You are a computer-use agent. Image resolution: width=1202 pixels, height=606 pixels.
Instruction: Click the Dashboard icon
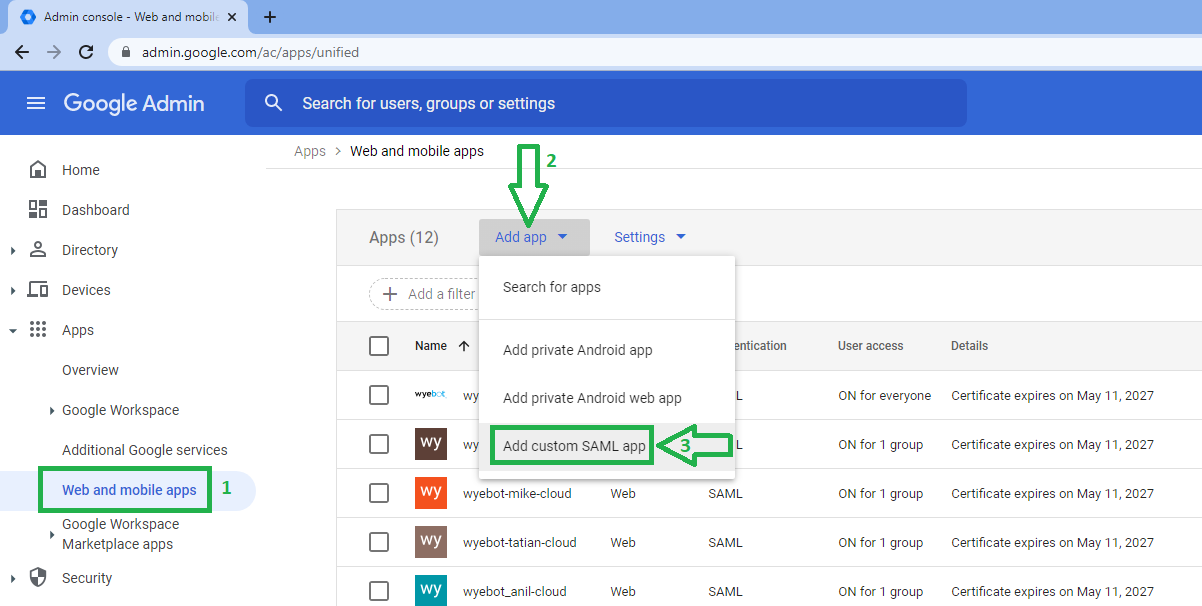[x=38, y=210]
